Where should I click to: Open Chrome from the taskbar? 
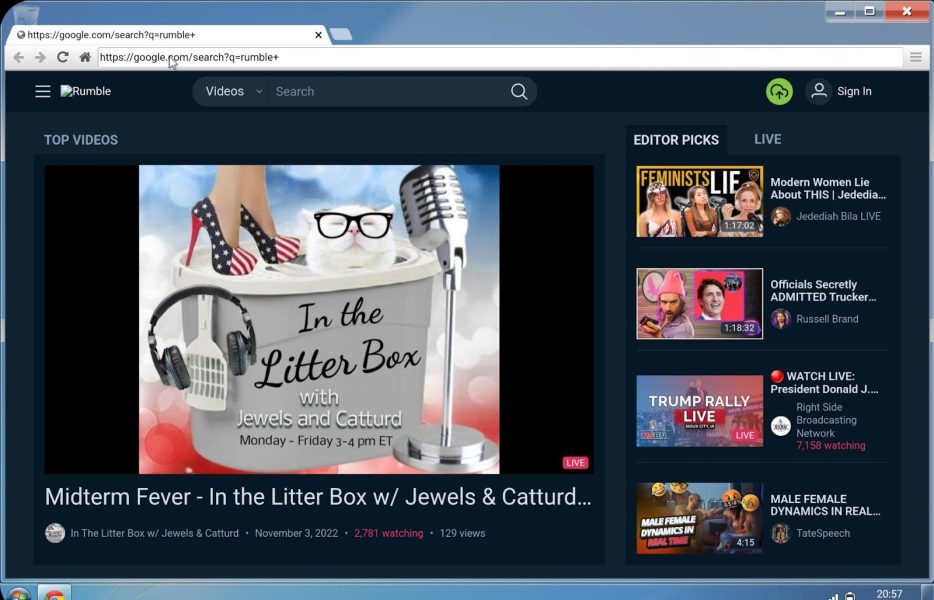coord(55,594)
